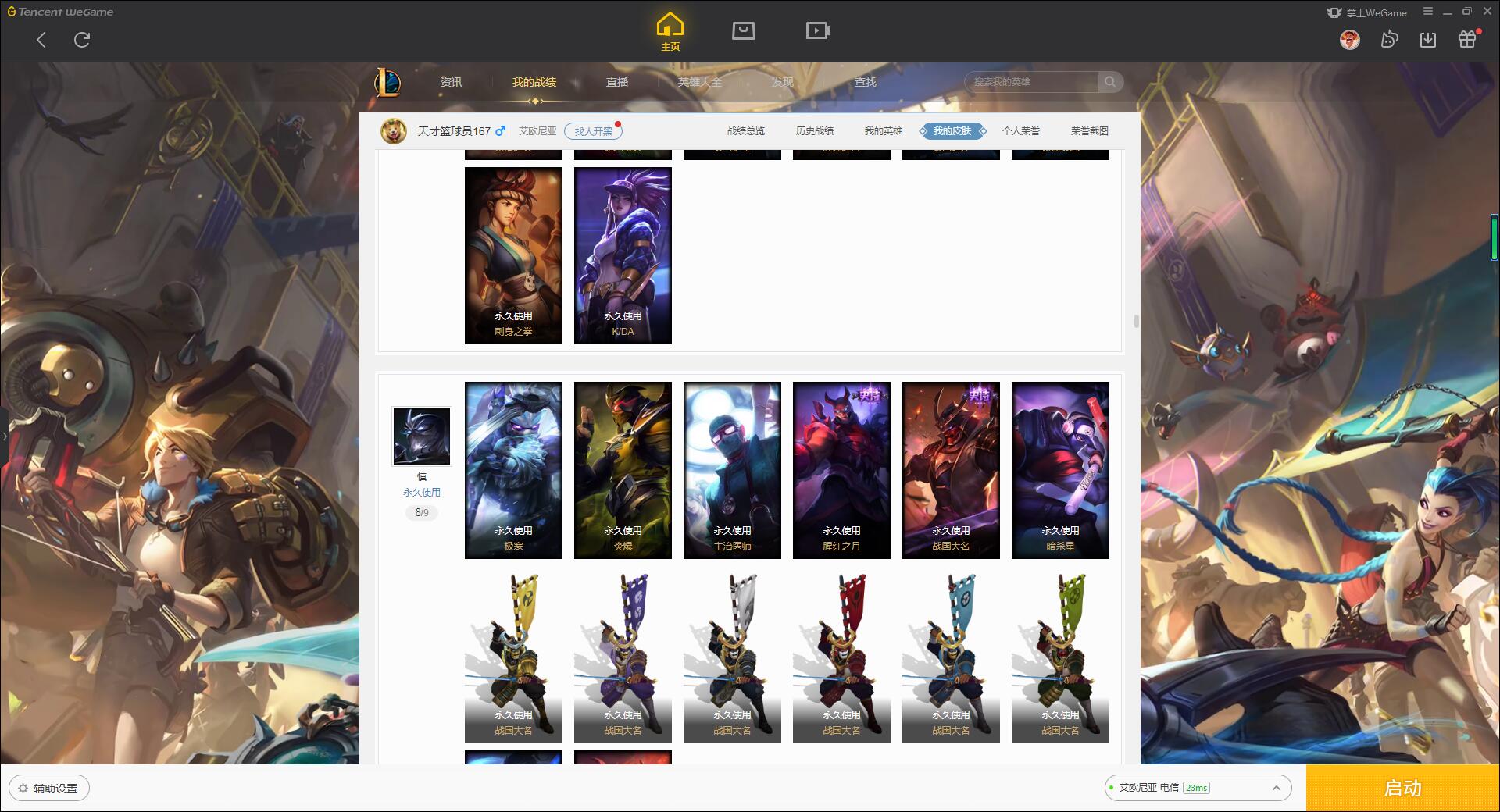Switch to the 英雄大全 tab
This screenshot has height=812, width=1500.
pyautogui.click(x=700, y=82)
